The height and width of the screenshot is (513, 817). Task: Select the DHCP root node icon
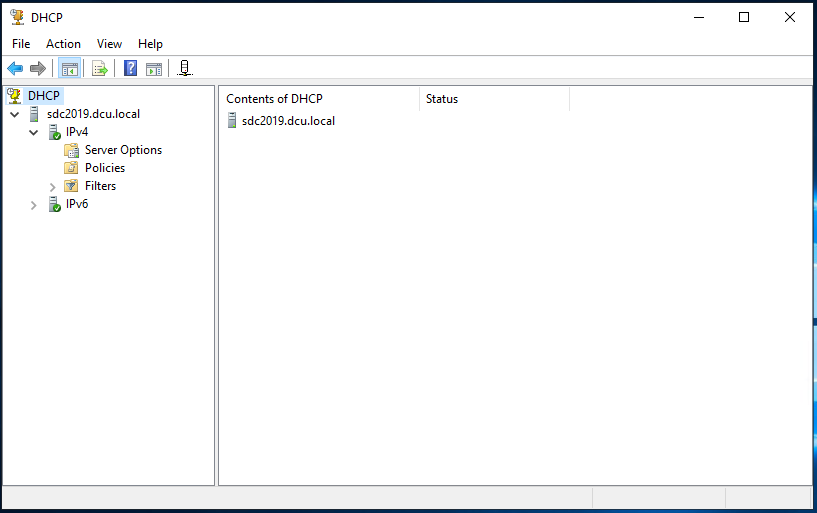tap(14, 96)
